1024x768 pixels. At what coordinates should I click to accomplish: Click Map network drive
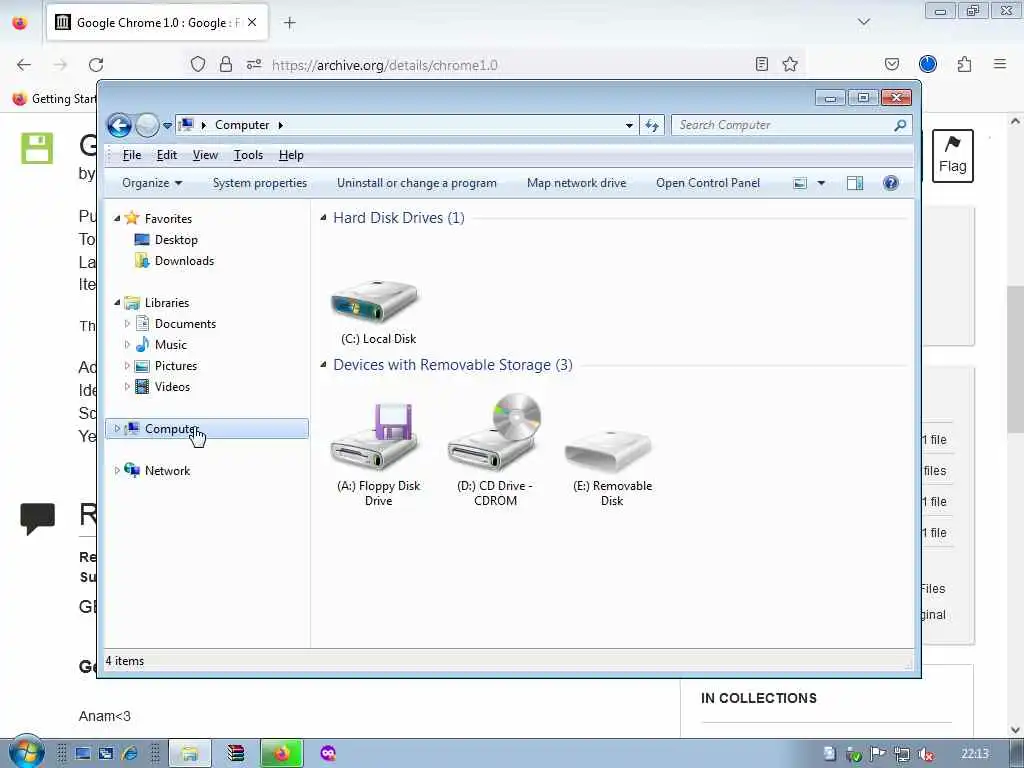(576, 183)
